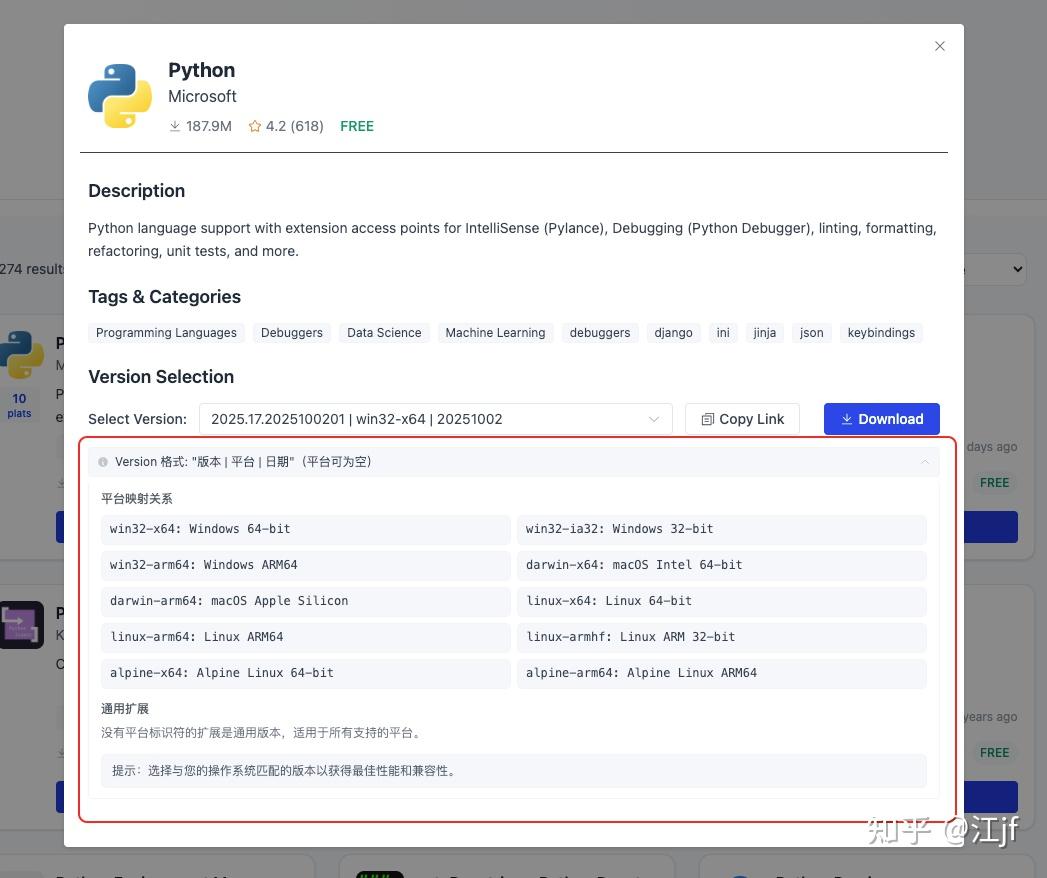Viewport: 1047px width, 878px height.
Task: Click the 平台映射关系 heading
Action: [x=137, y=499]
